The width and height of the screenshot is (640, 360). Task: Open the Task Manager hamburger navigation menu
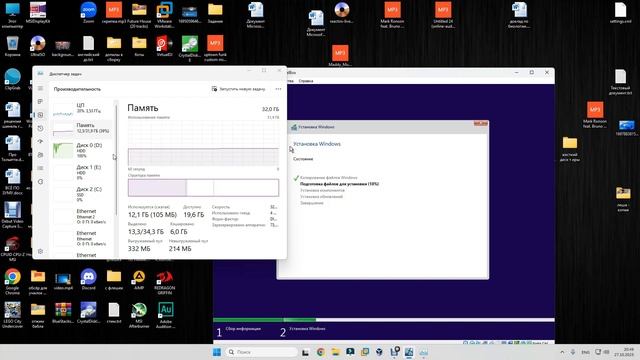pos(40,88)
